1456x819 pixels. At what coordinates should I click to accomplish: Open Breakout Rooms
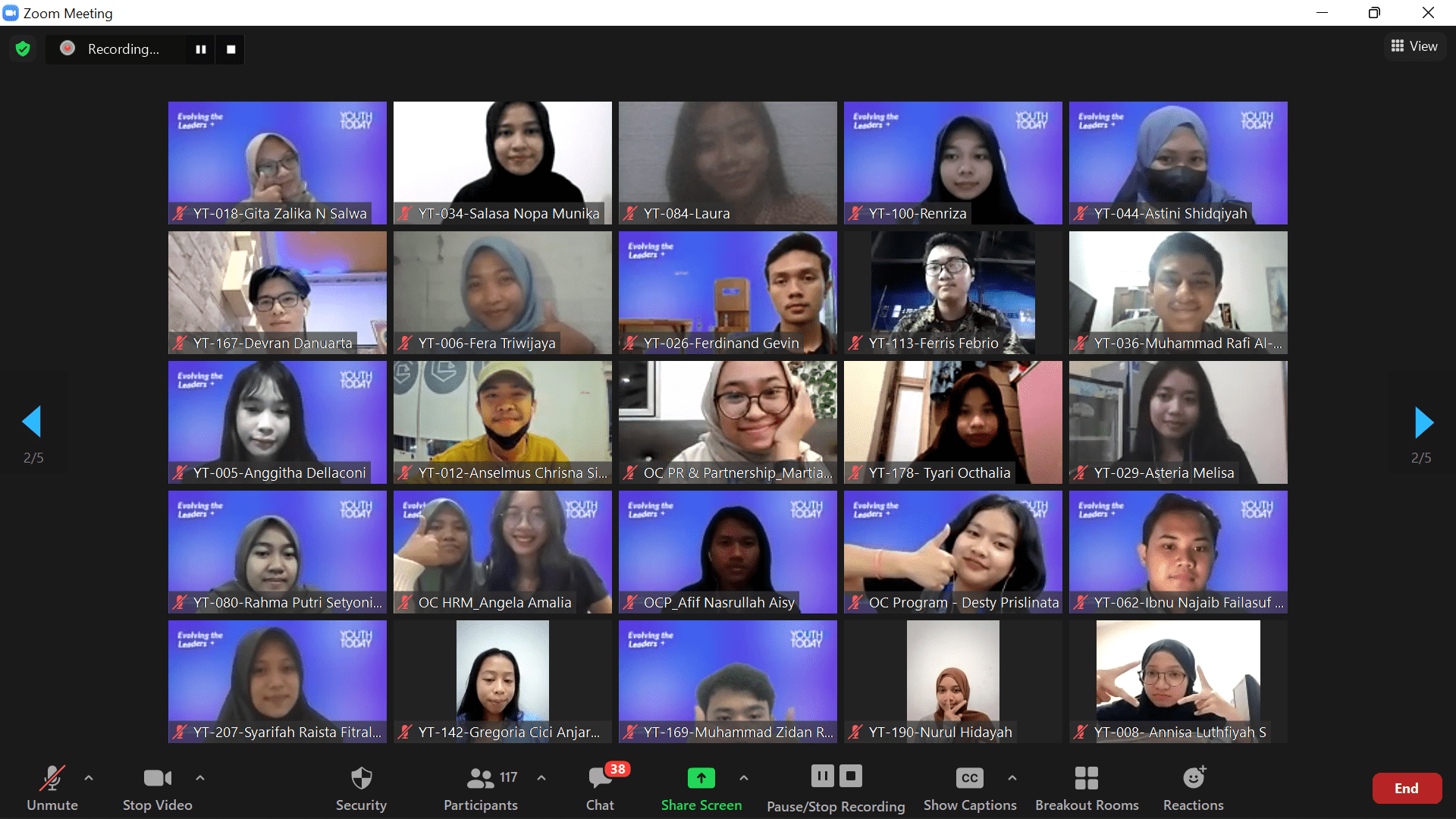point(1087,787)
